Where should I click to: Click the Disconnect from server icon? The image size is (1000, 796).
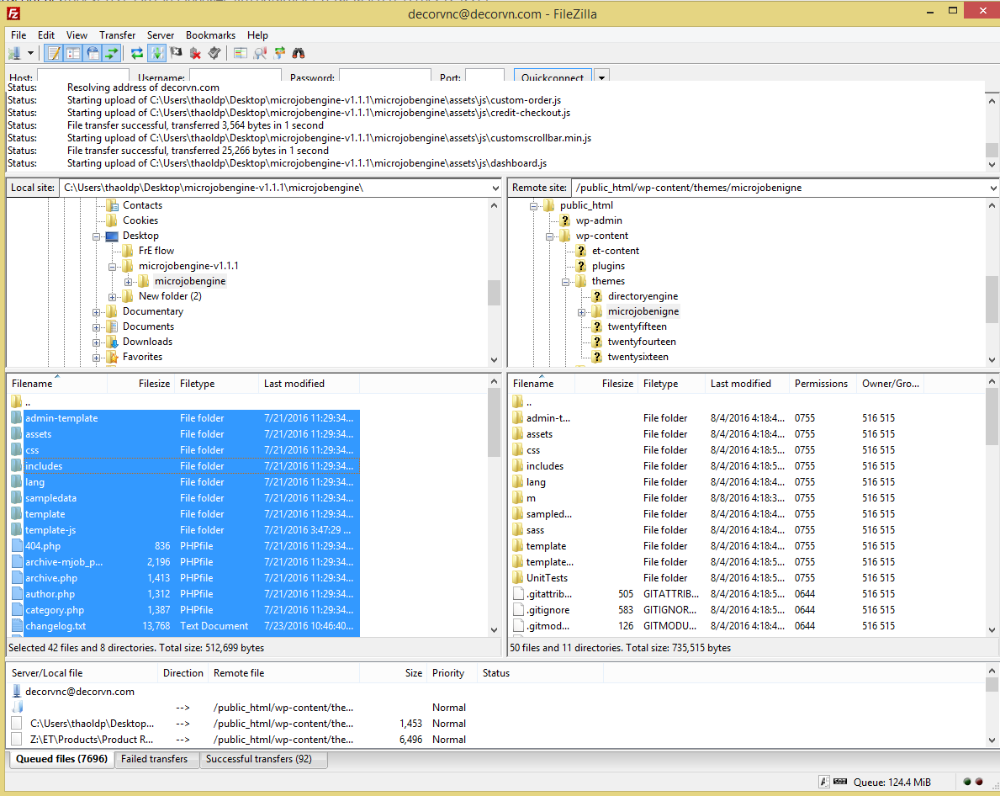tap(195, 53)
